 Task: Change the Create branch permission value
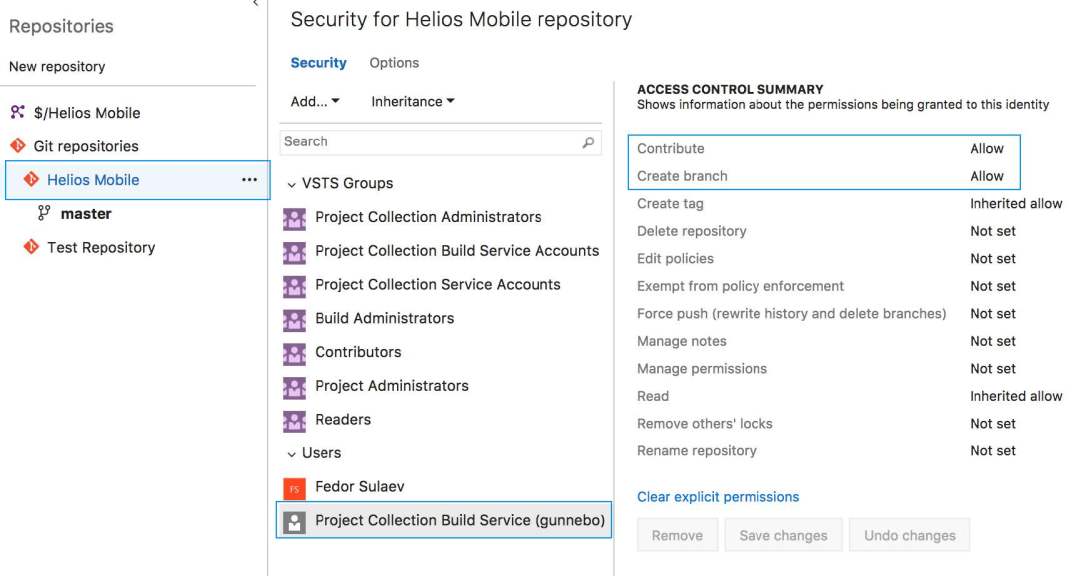tap(986, 176)
